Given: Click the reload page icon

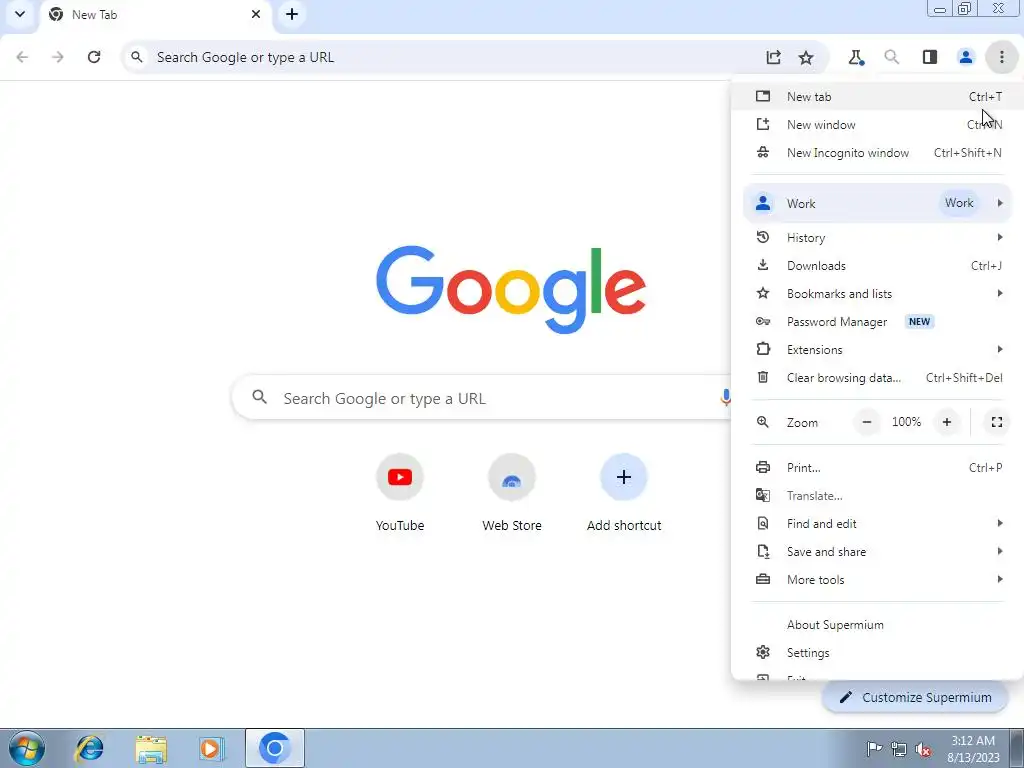Looking at the screenshot, I should point(94,57).
